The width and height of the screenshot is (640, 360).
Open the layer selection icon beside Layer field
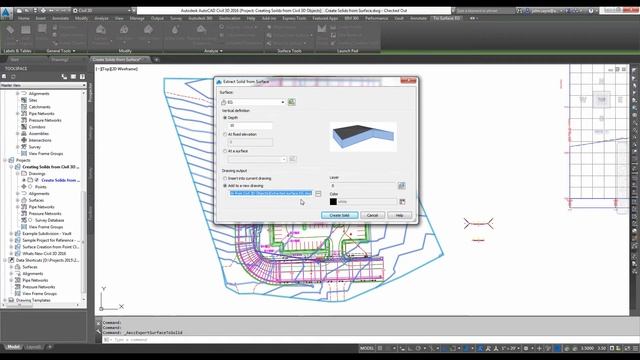(x=402, y=186)
